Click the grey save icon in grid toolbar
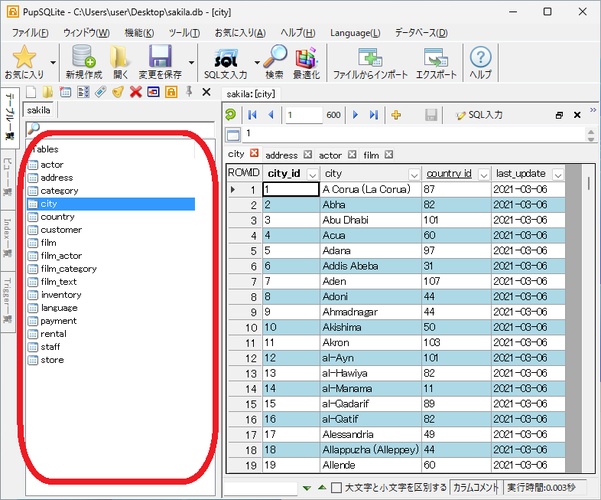Viewport: 601px width, 500px height. pyautogui.click(x=431, y=115)
